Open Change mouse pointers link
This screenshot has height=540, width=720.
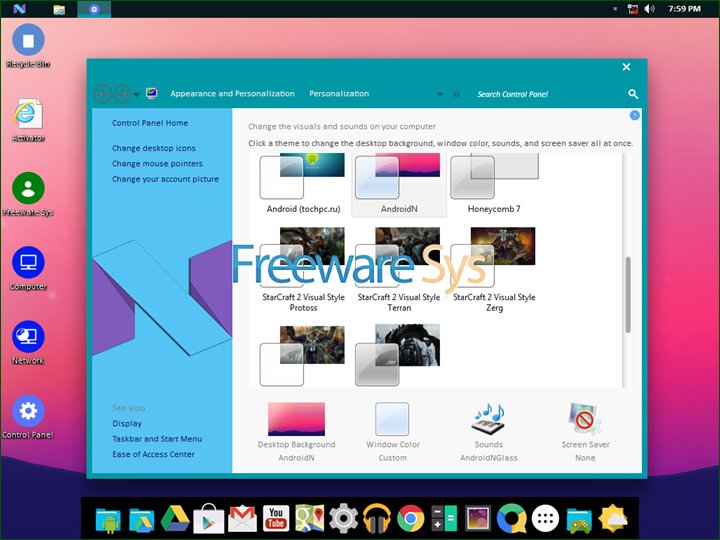coord(157,163)
